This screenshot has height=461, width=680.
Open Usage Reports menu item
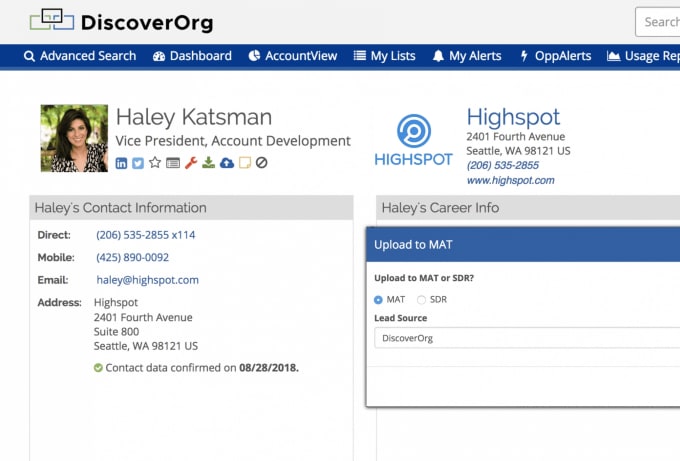pyautogui.click(x=644, y=56)
